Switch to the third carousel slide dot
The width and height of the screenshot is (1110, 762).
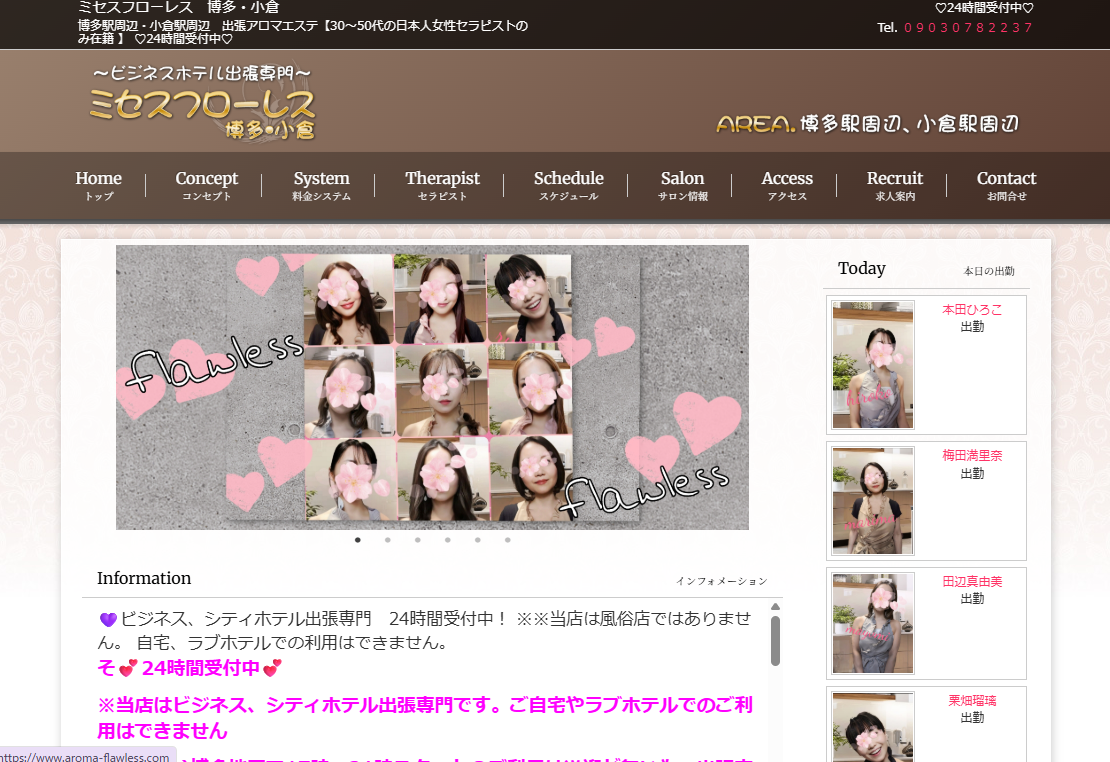pyautogui.click(x=418, y=540)
